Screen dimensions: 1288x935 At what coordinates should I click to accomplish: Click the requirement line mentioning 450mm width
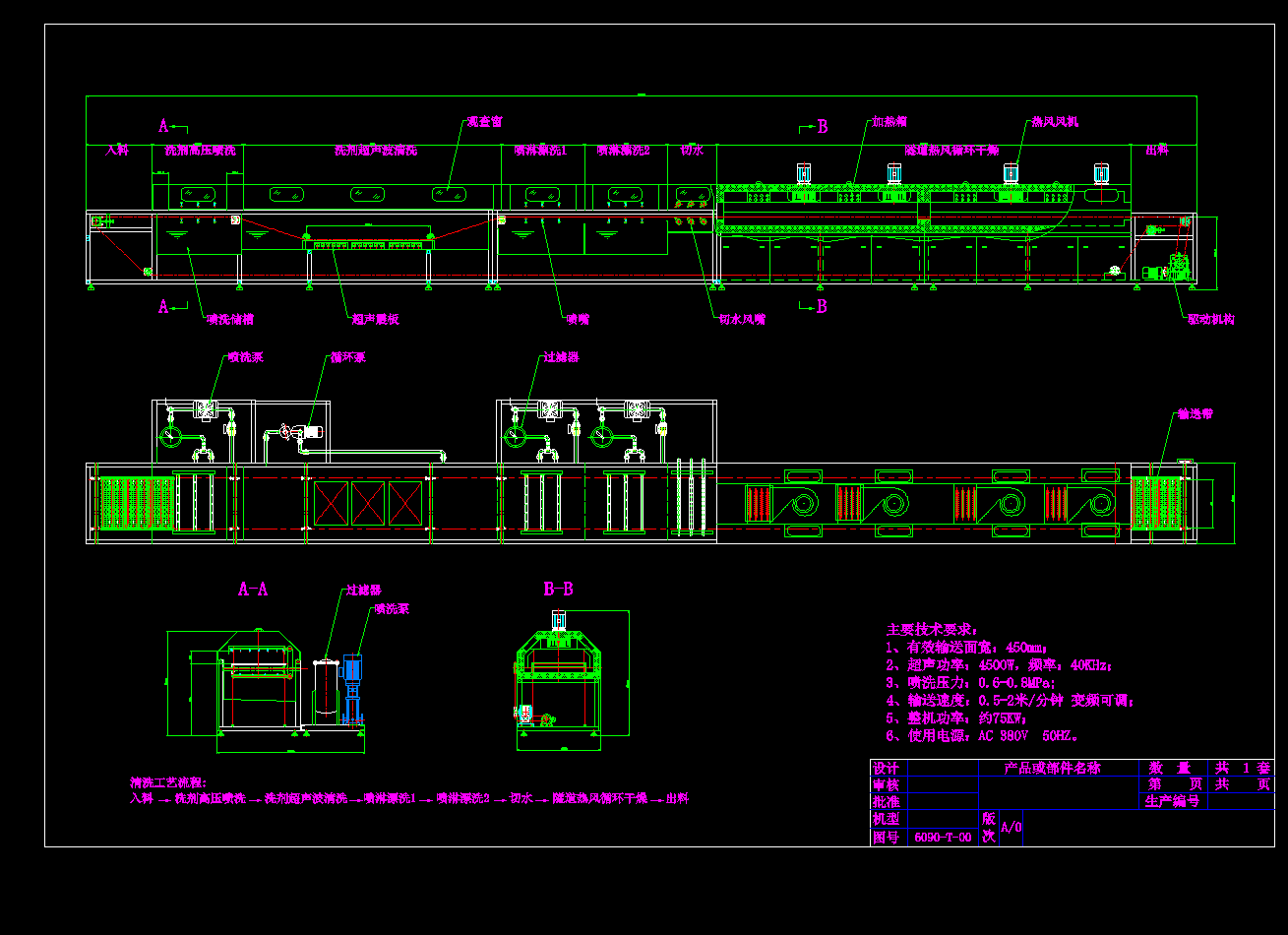coord(967,648)
